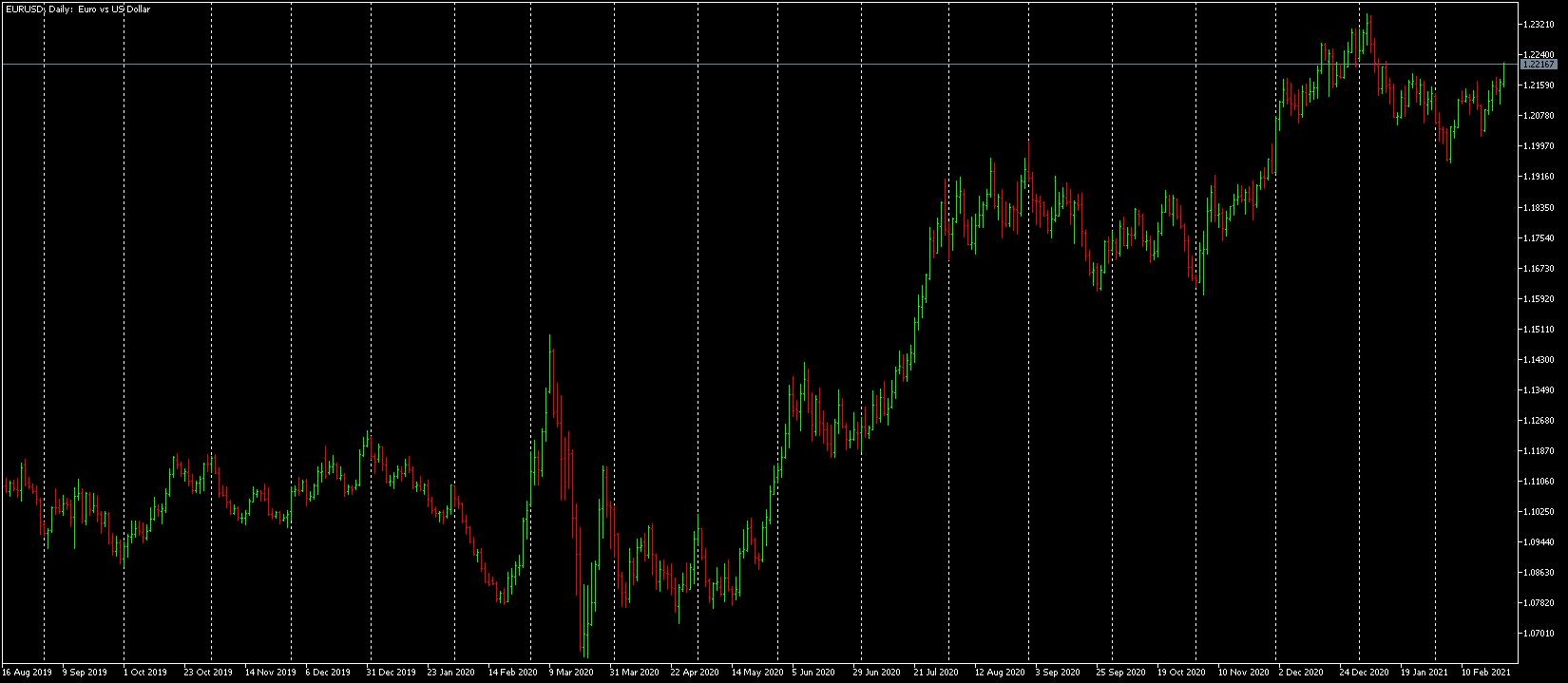1568x683 pixels.
Task: Click the 3 Sep 2020 date label
Action: 1058,673
